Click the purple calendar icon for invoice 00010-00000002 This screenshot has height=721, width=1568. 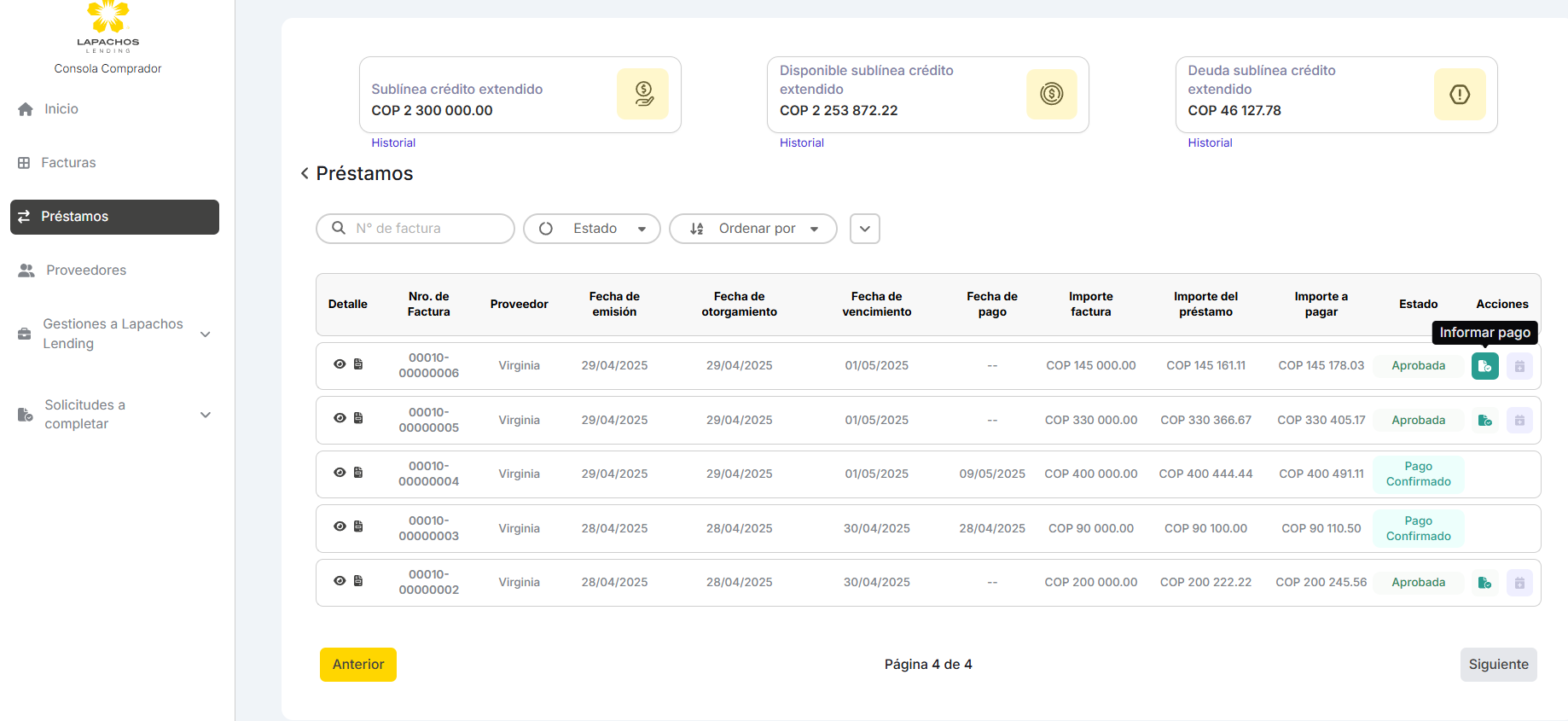(1519, 583)
